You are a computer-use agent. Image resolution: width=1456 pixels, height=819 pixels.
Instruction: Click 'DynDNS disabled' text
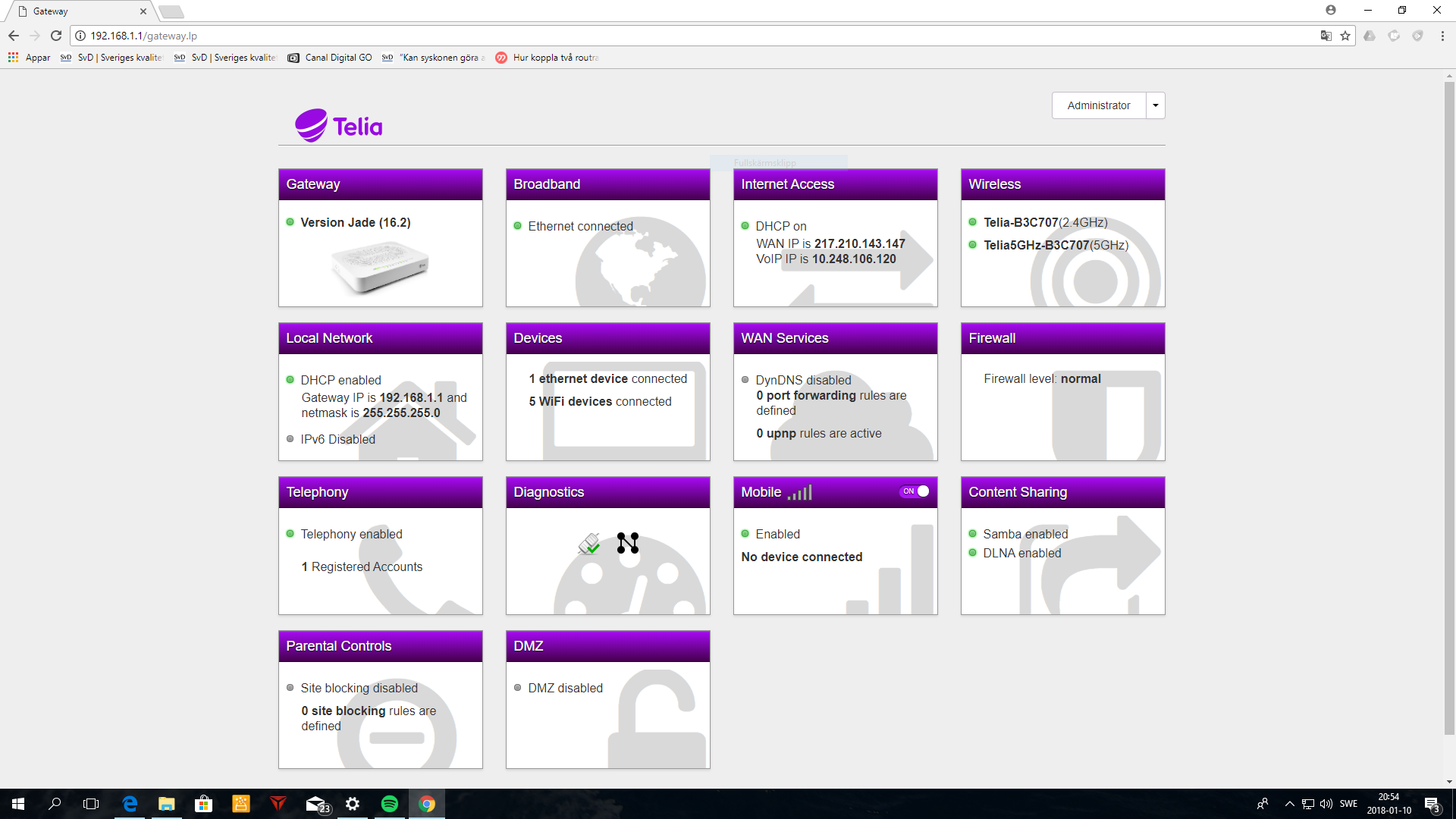[x=803, y=380]
